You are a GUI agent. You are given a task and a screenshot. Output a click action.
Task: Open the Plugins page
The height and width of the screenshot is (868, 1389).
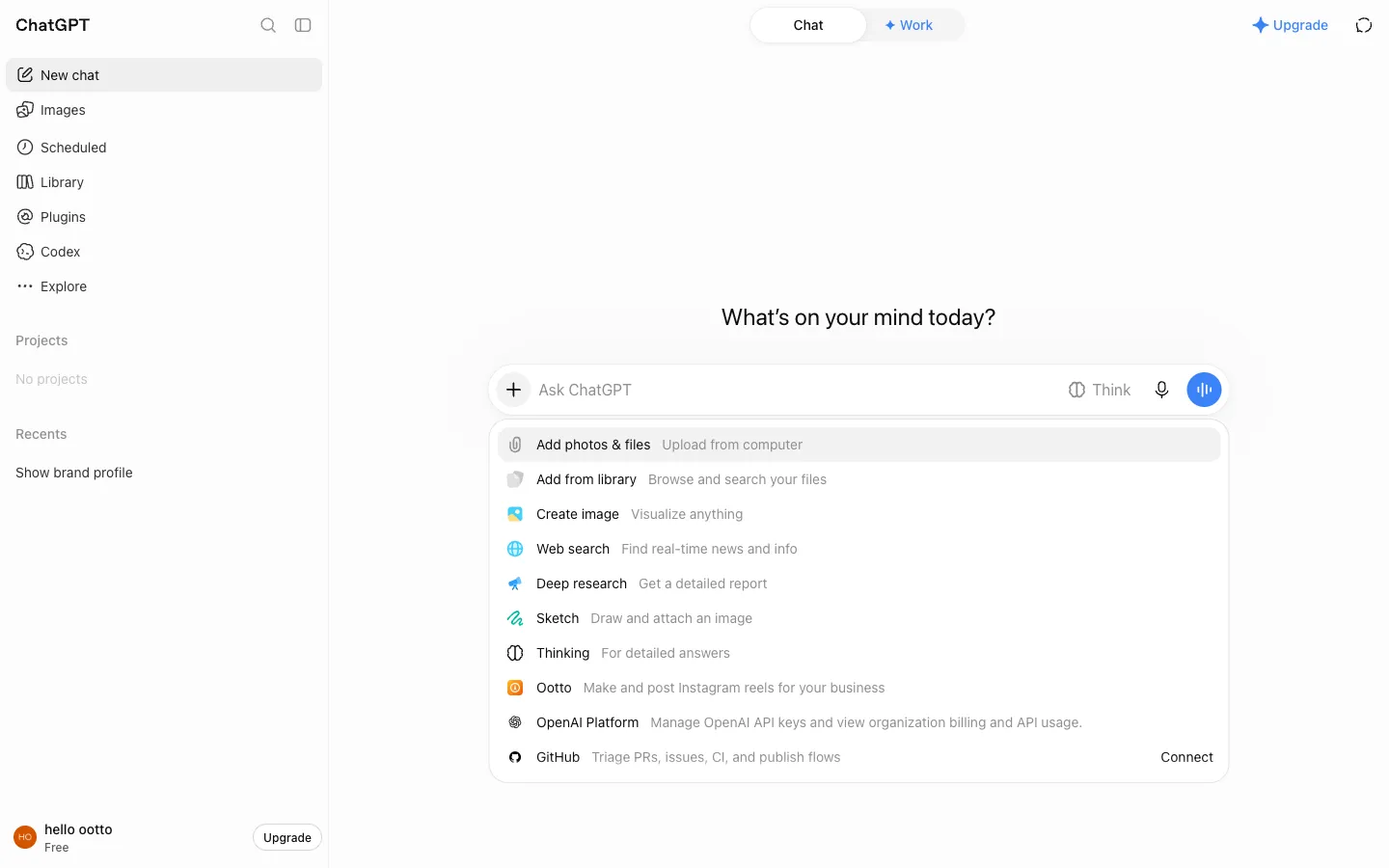click(x=164, y=217)
